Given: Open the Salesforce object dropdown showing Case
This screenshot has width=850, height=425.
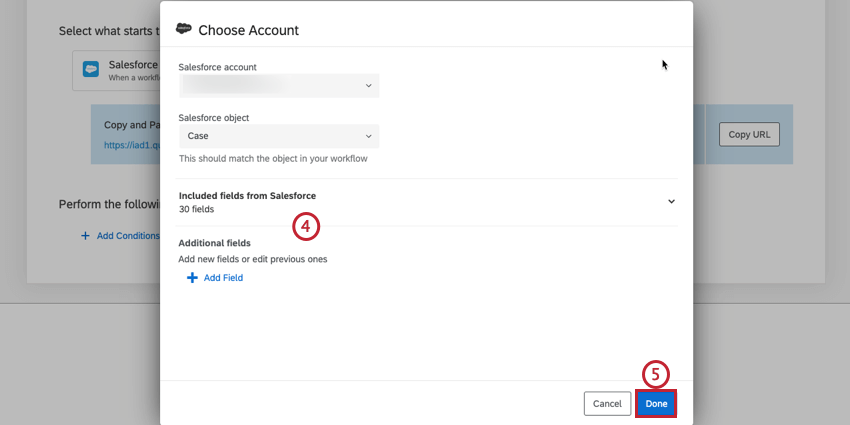Looking at the screenshot, I should [x=278, y=136].
